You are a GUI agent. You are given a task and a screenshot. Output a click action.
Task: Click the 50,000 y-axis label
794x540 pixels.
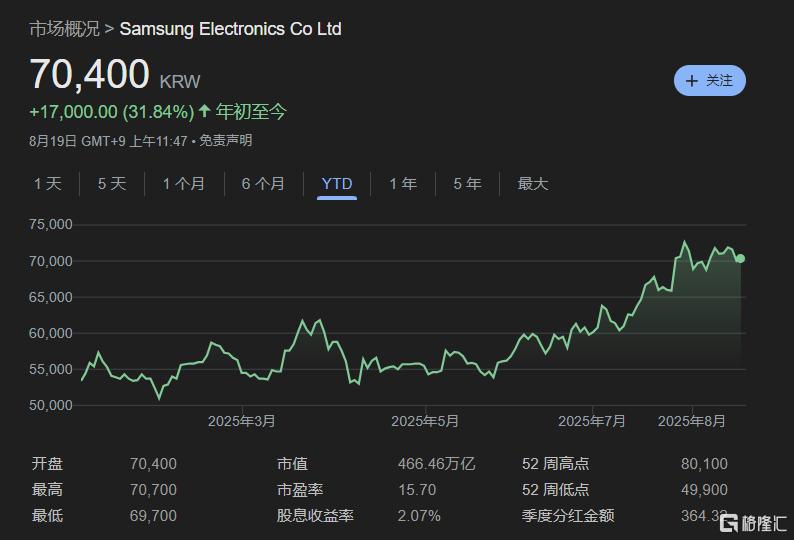(51, 405)
